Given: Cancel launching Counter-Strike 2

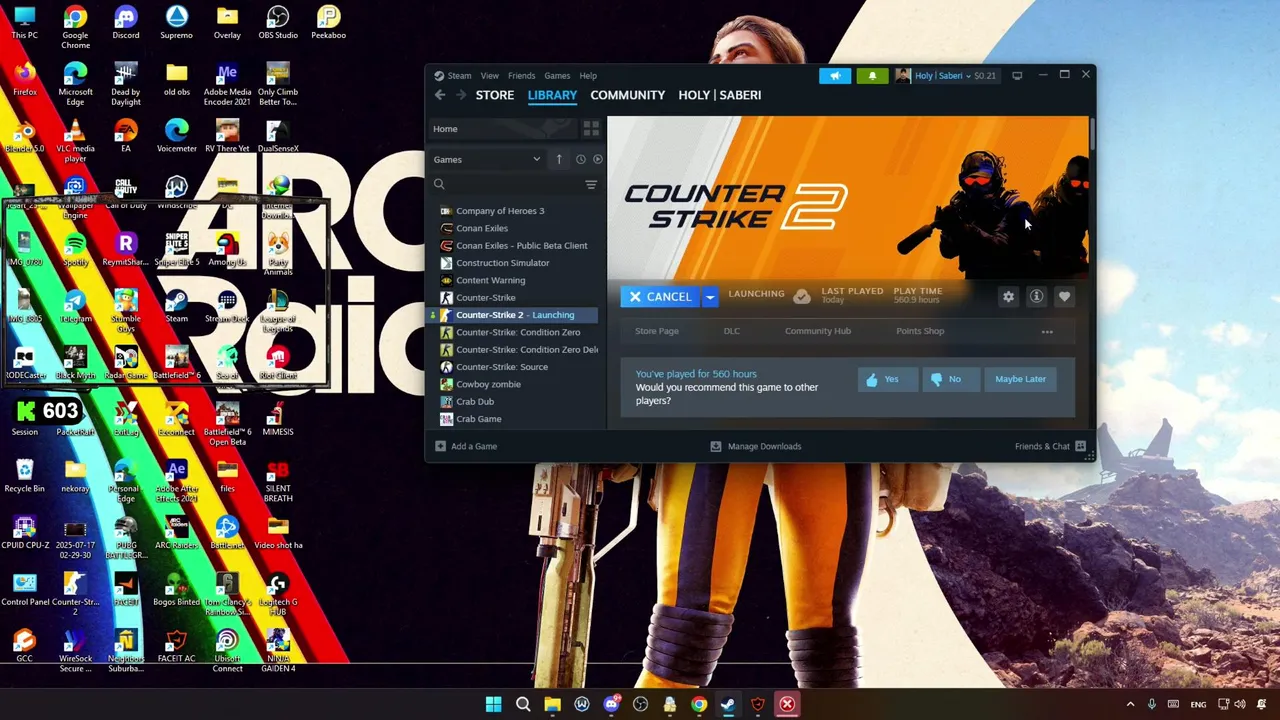Looking at the screenshot, I should click(x=660, y=297).
